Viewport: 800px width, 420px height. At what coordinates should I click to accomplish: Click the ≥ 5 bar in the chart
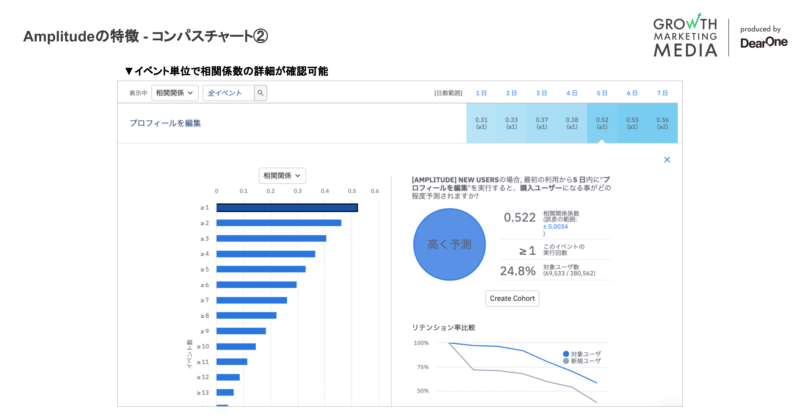tap(261, 269)
